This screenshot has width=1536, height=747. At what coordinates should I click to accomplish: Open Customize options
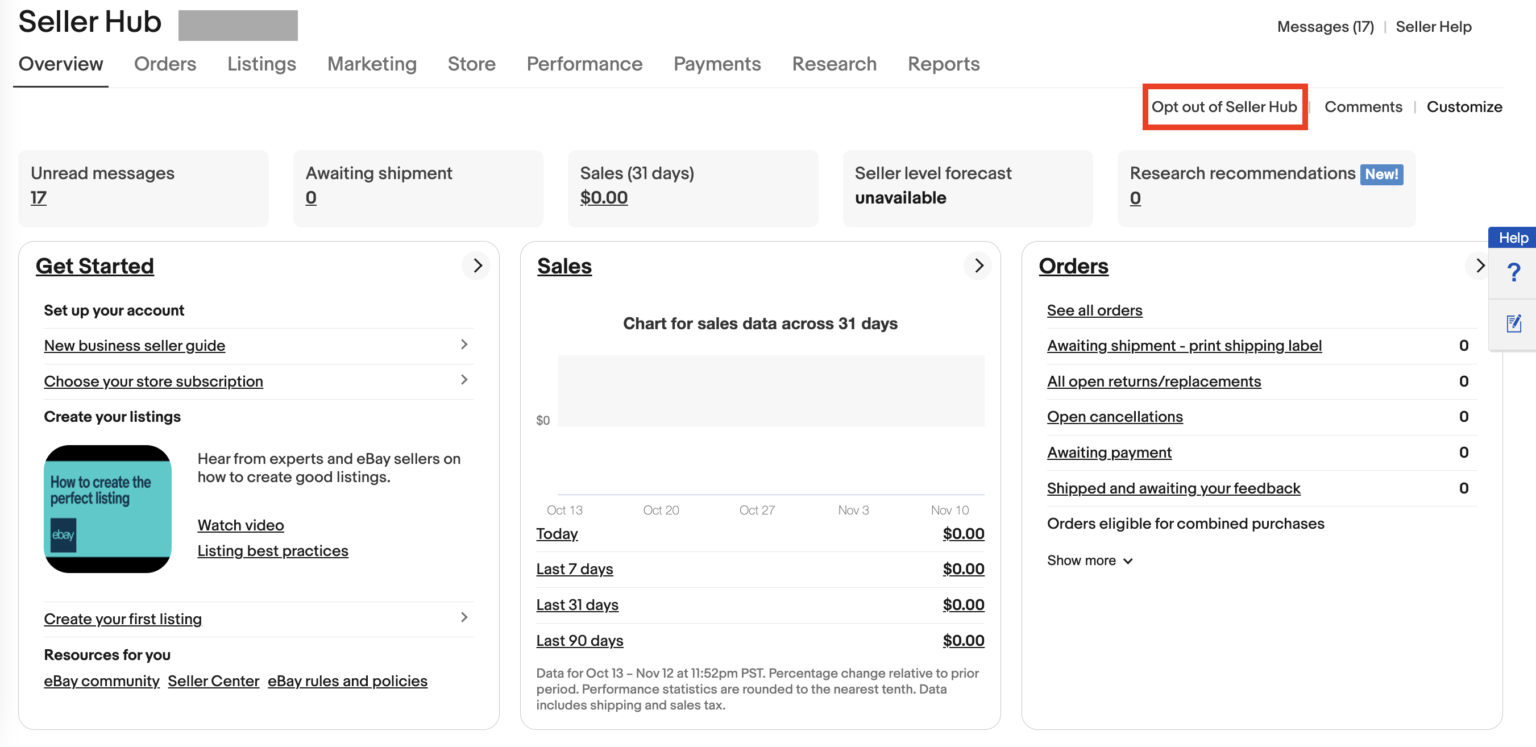[x=1464, y=106]
